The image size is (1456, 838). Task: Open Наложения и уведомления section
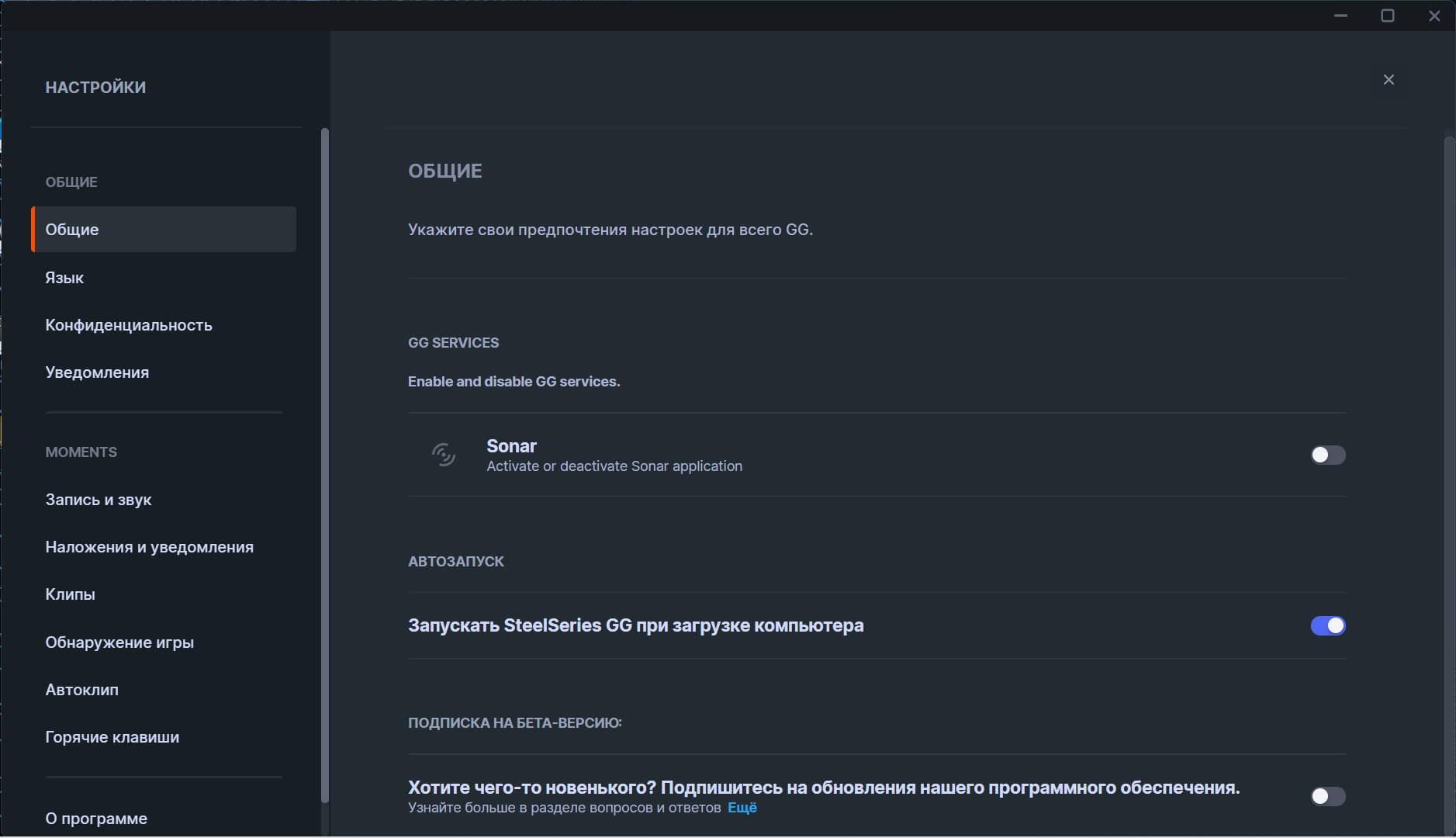pyautogui.click(x=149, y=547)
